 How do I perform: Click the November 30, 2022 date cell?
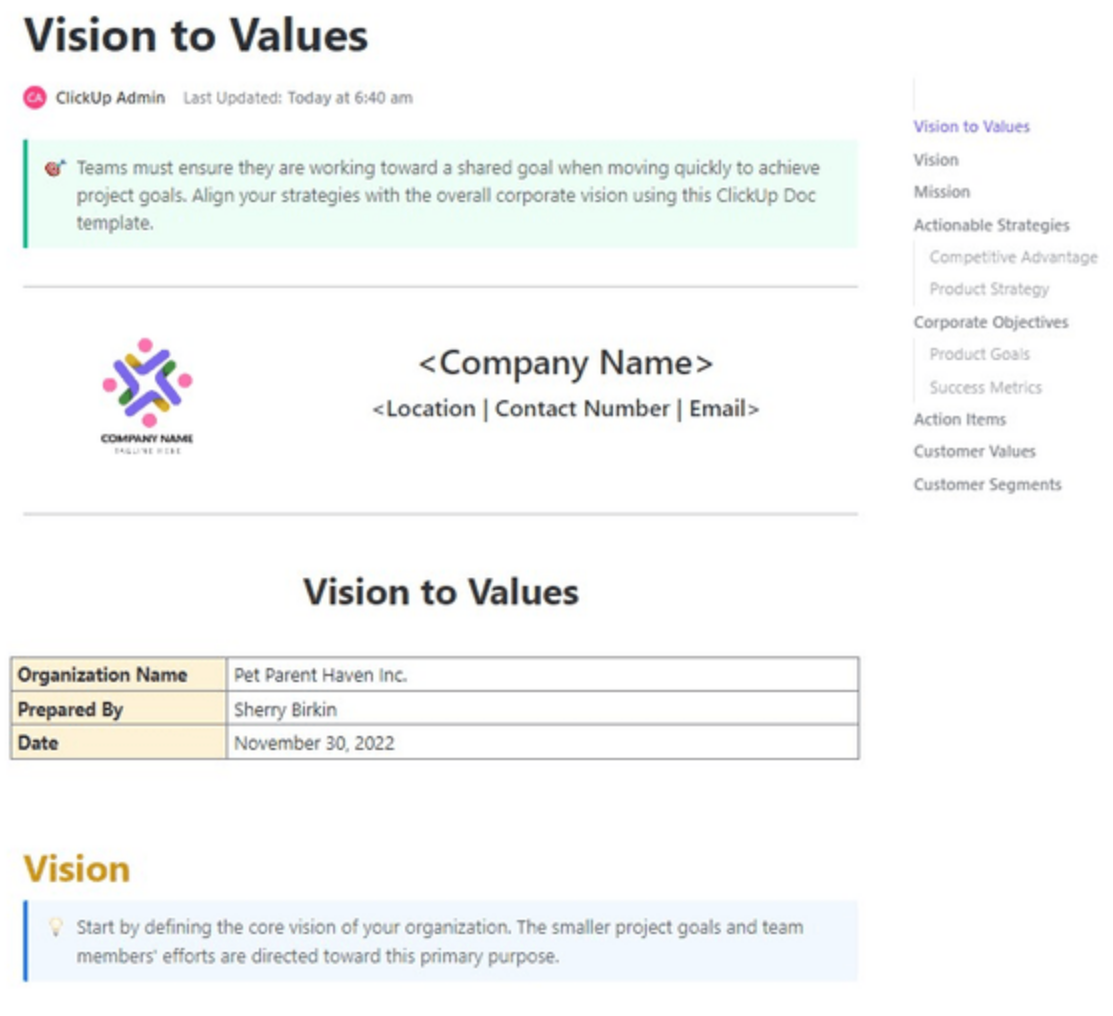[x=542, y=743]
